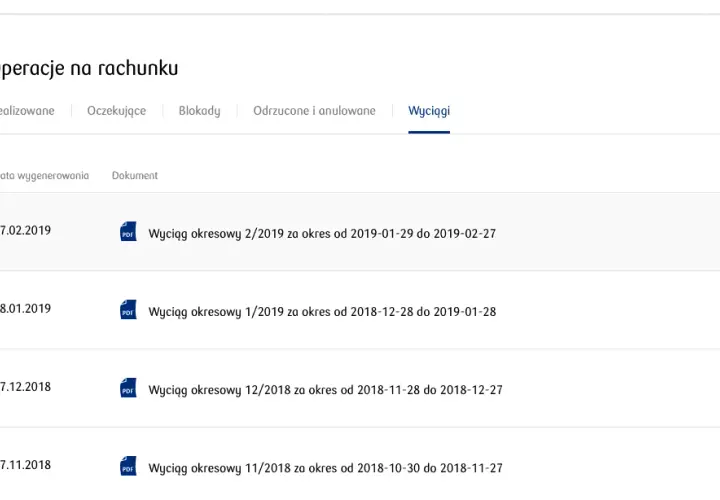Open the Wyciągi tab

tap(429, 111)
